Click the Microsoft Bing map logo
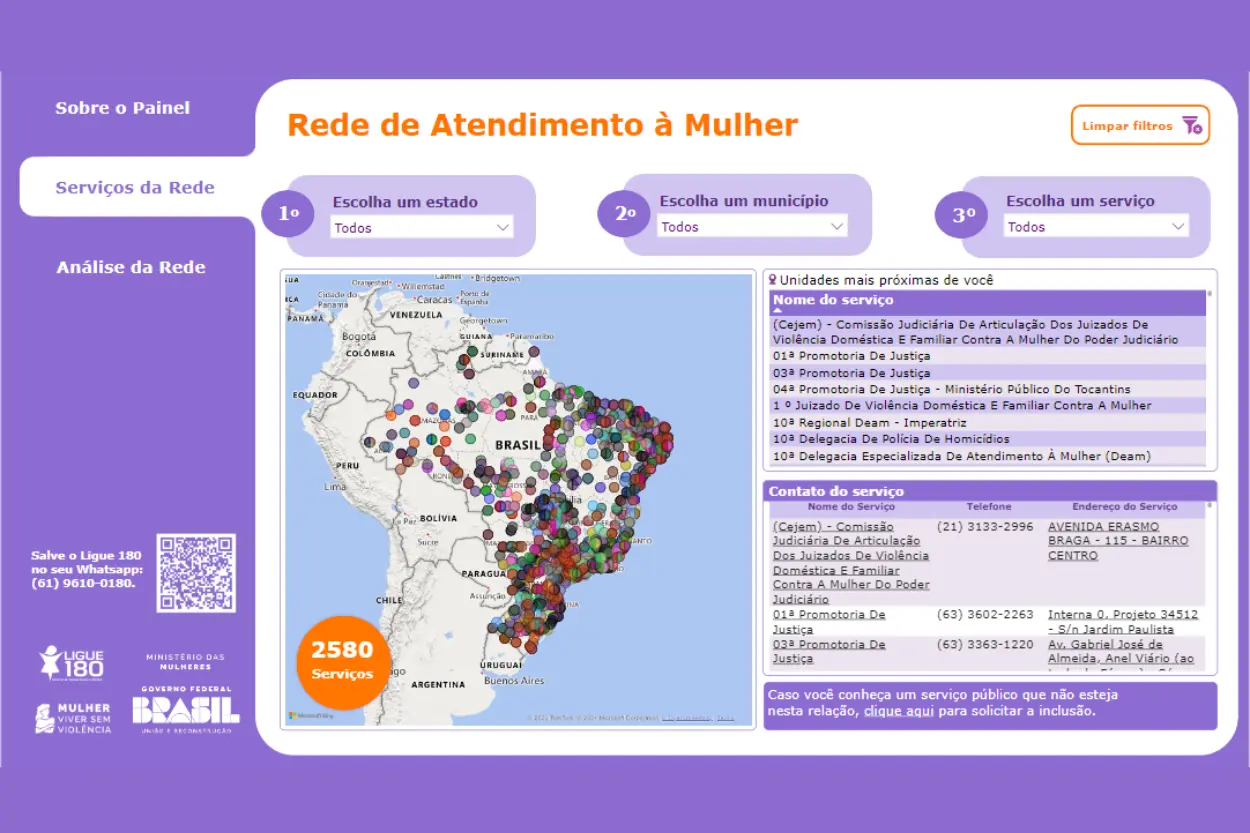 tap(309, 716)
